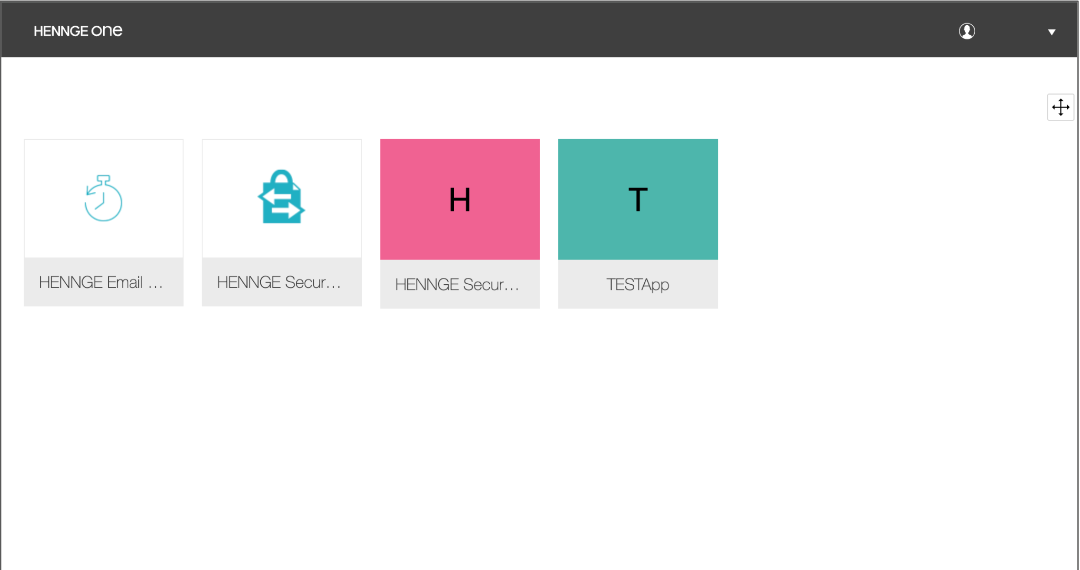Click the HENNGE Secur… label under pink tile

[457, 284]
